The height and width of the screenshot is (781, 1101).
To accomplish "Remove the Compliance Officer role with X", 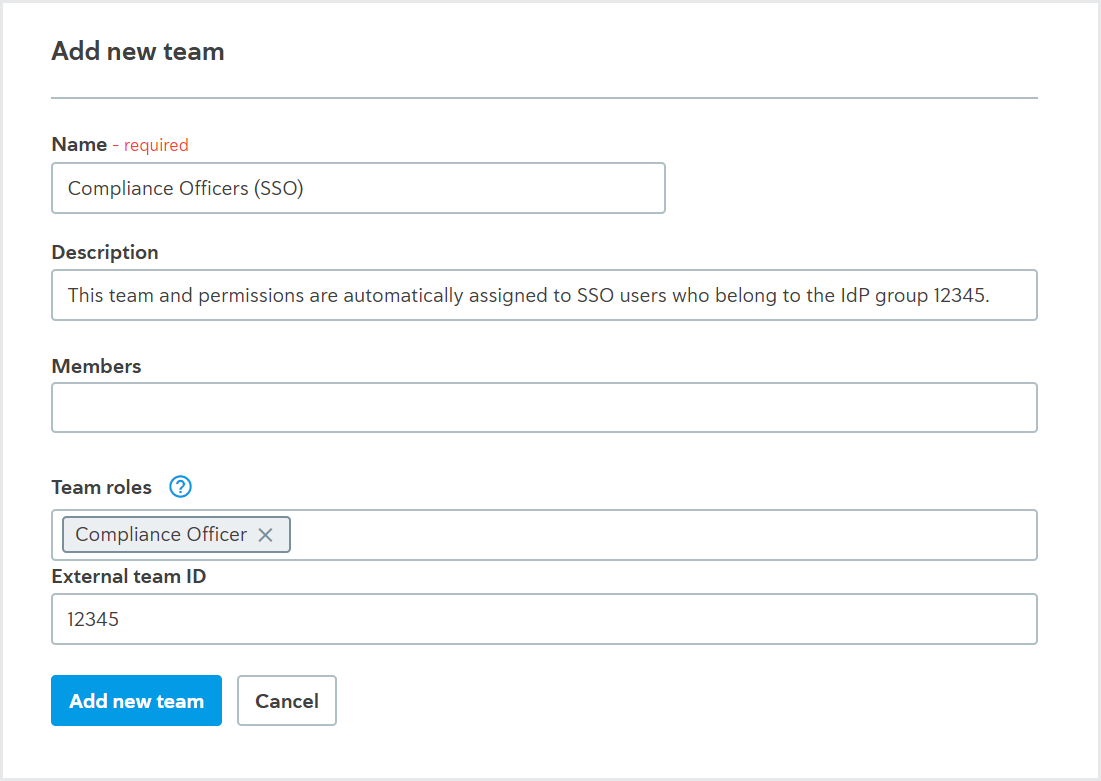I will coord(265,535).
